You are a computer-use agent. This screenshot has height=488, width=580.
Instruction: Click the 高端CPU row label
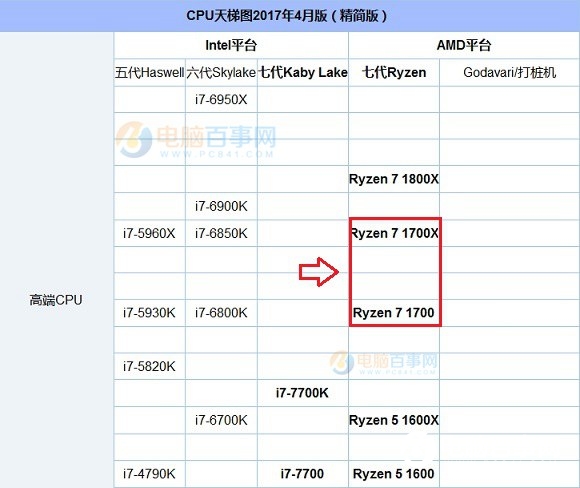[56, 300]
